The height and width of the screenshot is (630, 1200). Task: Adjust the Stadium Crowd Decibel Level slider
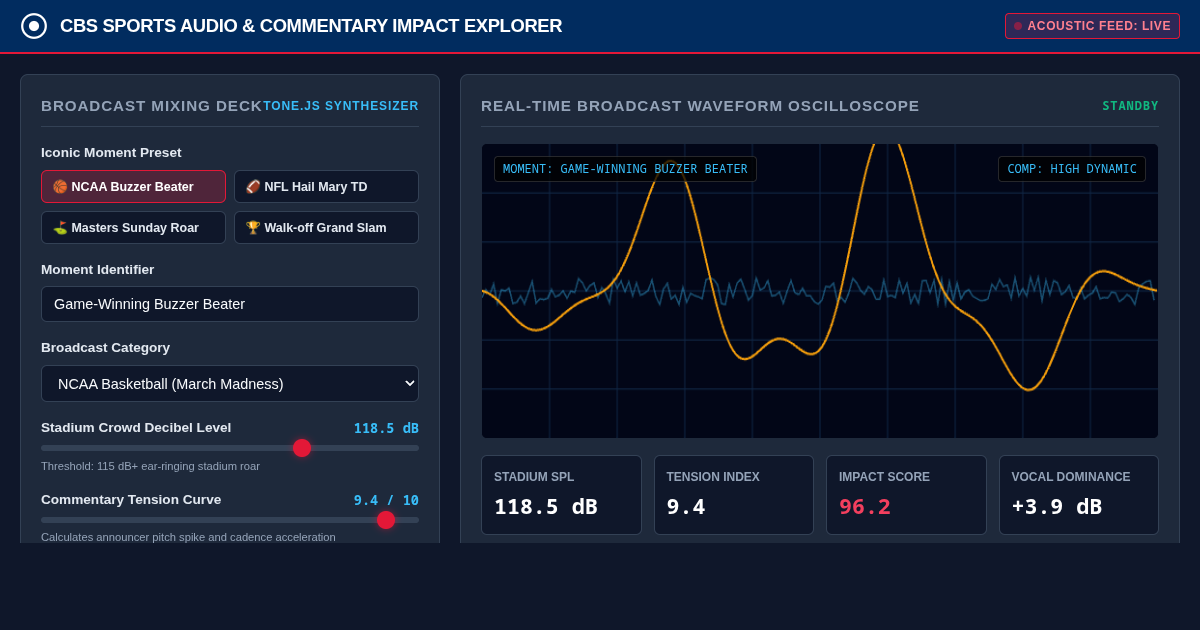[230, 448]
